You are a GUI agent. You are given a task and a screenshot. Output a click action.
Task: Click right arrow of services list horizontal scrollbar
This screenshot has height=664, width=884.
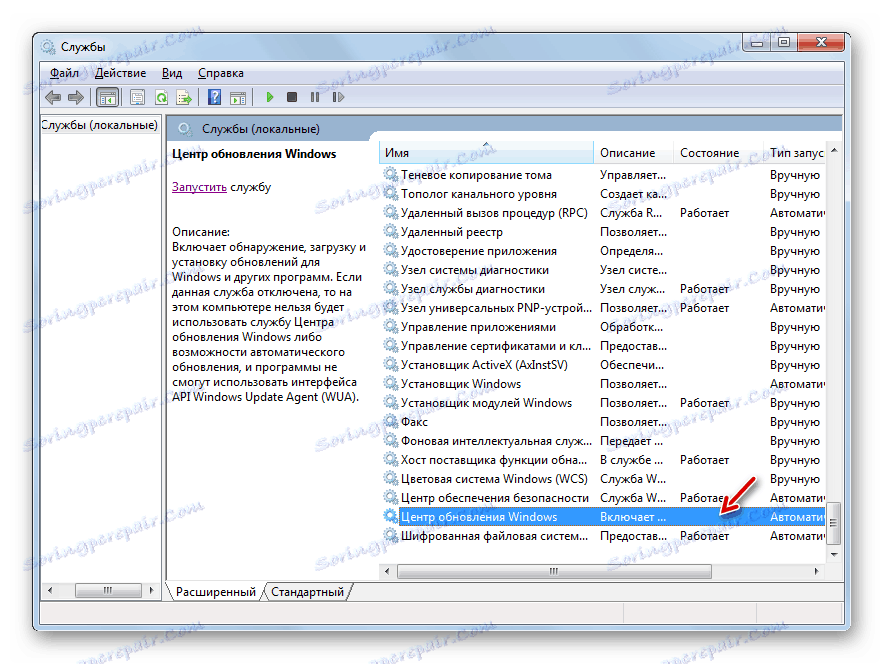pyautogui.click(x=816, y=572)
